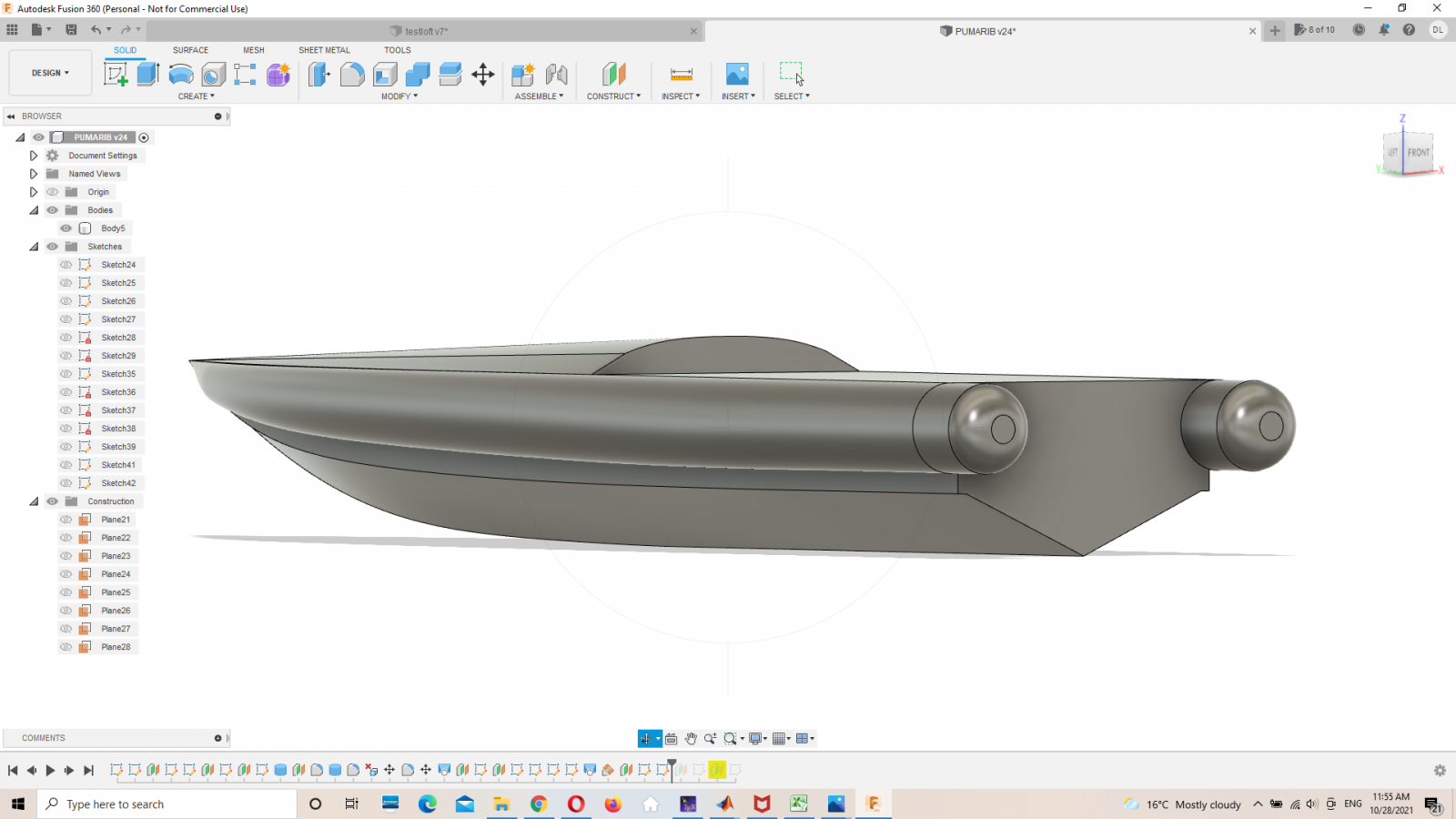Open File Explorer from the taskbar
The image size is (1456, 819).
501,804
